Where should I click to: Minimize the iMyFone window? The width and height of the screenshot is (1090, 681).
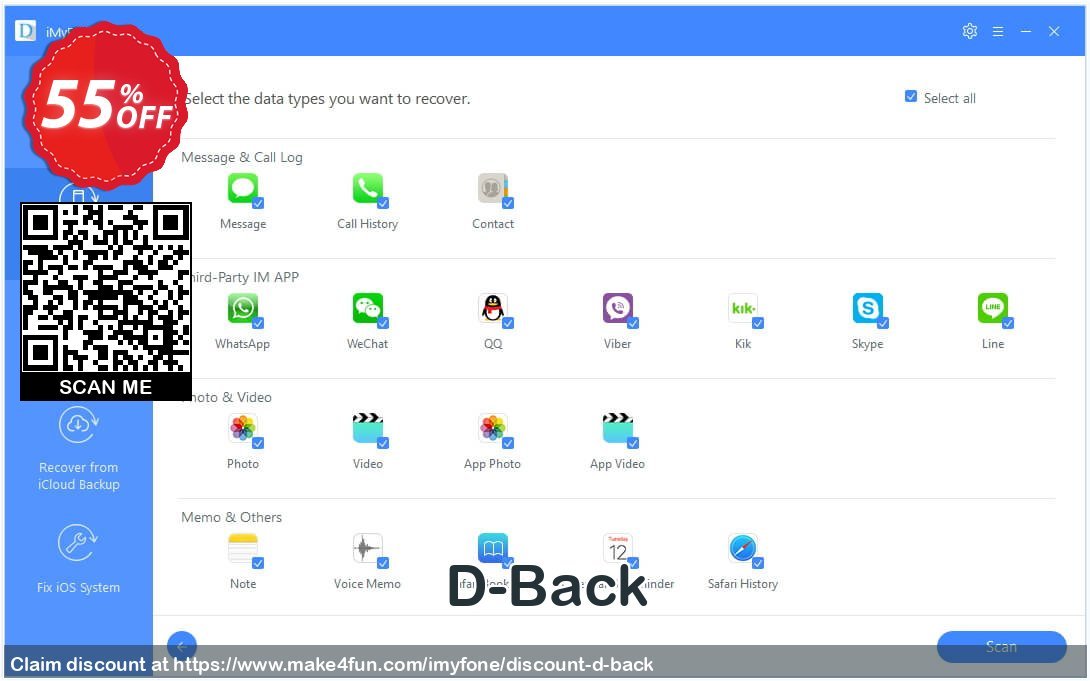point(1026,31)
